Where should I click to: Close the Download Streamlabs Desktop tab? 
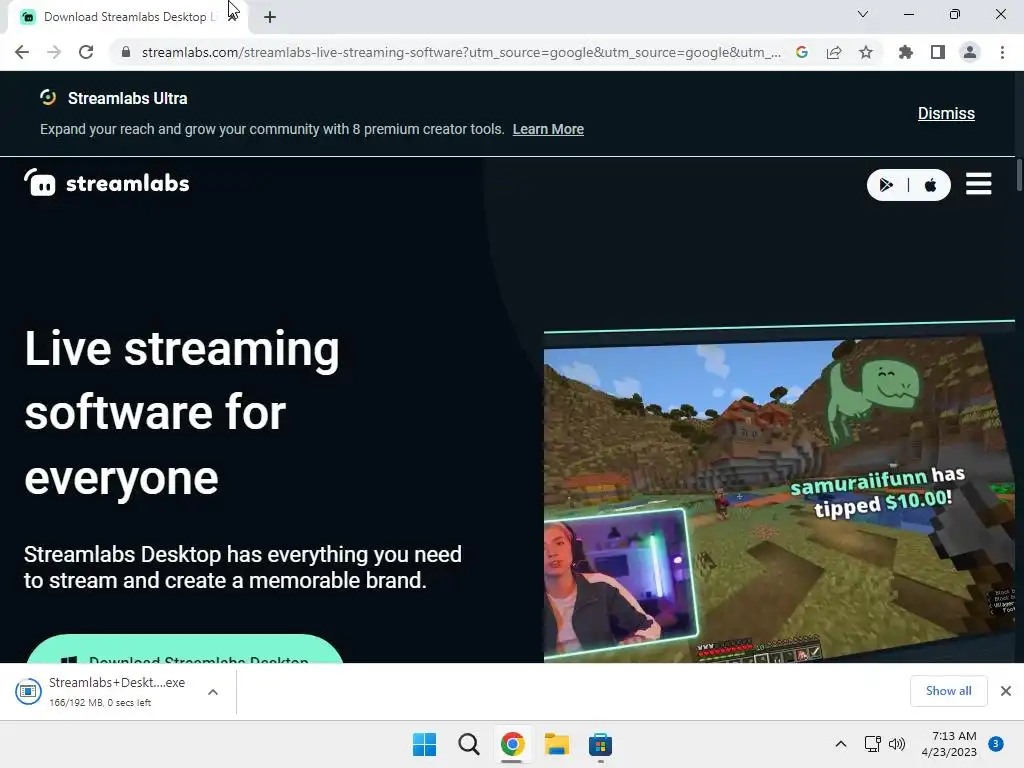tap(233, 17)
